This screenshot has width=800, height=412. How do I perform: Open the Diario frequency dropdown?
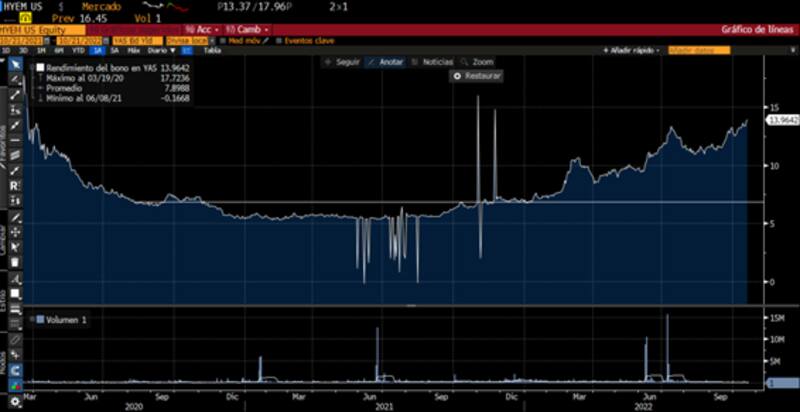(x=159, y=49)
